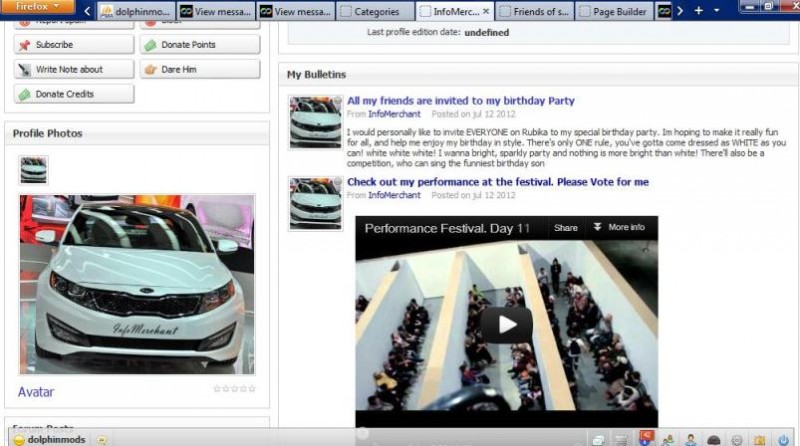
Task: Click the blue power icon in the bottom bar
Action: (784, 440)
